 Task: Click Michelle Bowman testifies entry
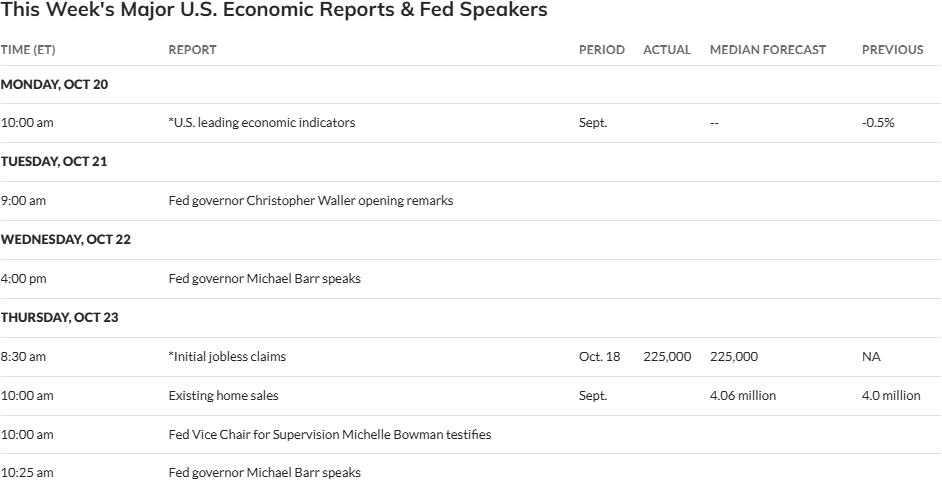pyautogui.click(x=329, y=435)
